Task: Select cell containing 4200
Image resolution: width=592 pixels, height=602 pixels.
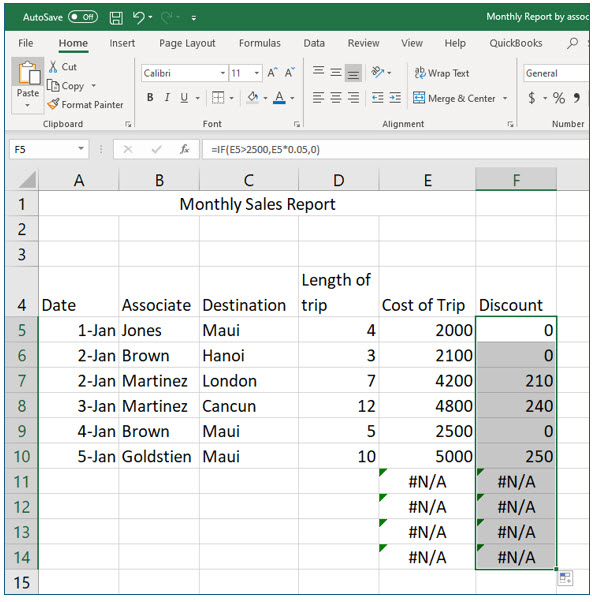Action: coord(427,380)
